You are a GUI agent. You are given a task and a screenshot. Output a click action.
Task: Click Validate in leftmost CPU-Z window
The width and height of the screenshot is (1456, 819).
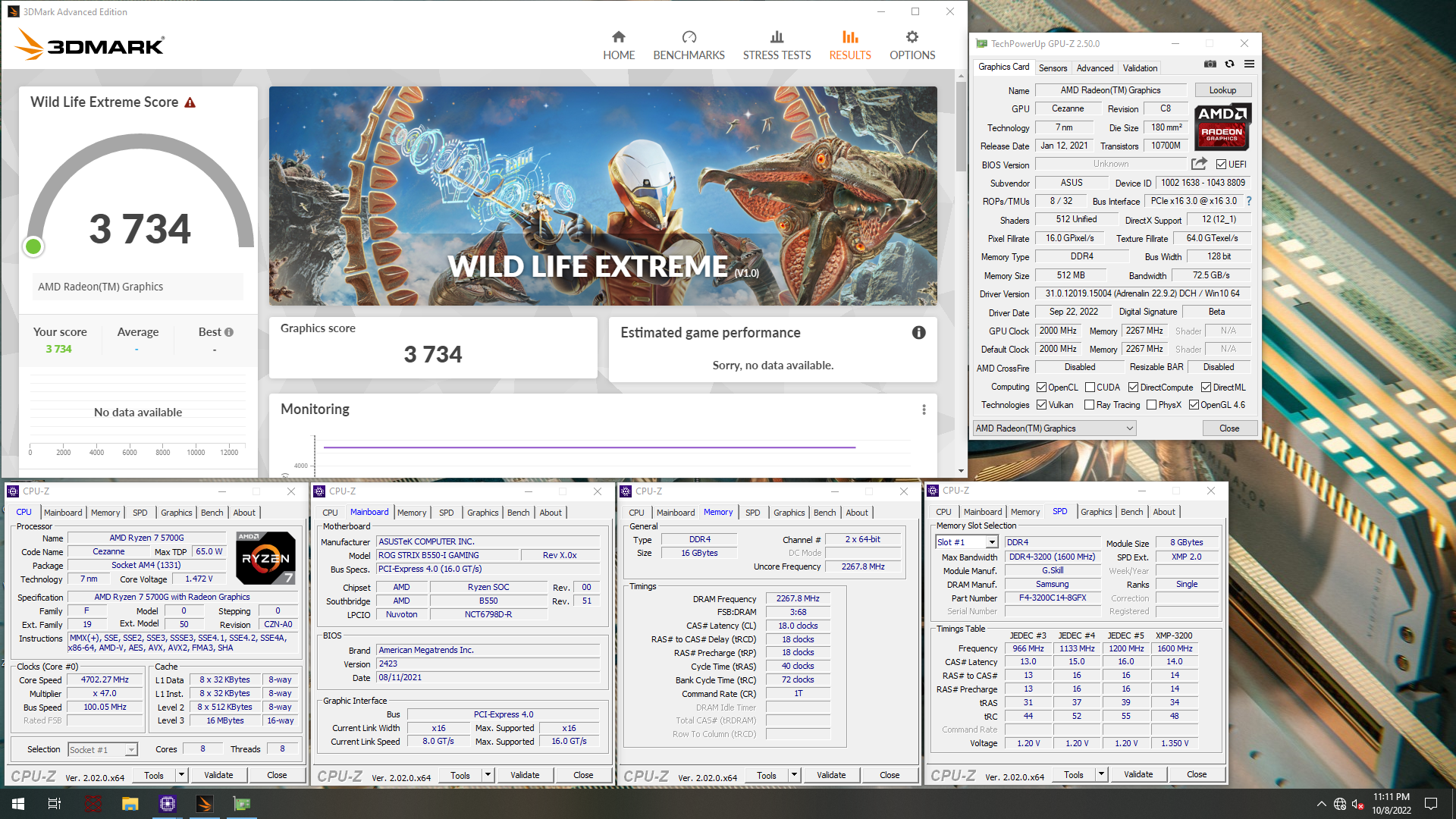point(218,775)
